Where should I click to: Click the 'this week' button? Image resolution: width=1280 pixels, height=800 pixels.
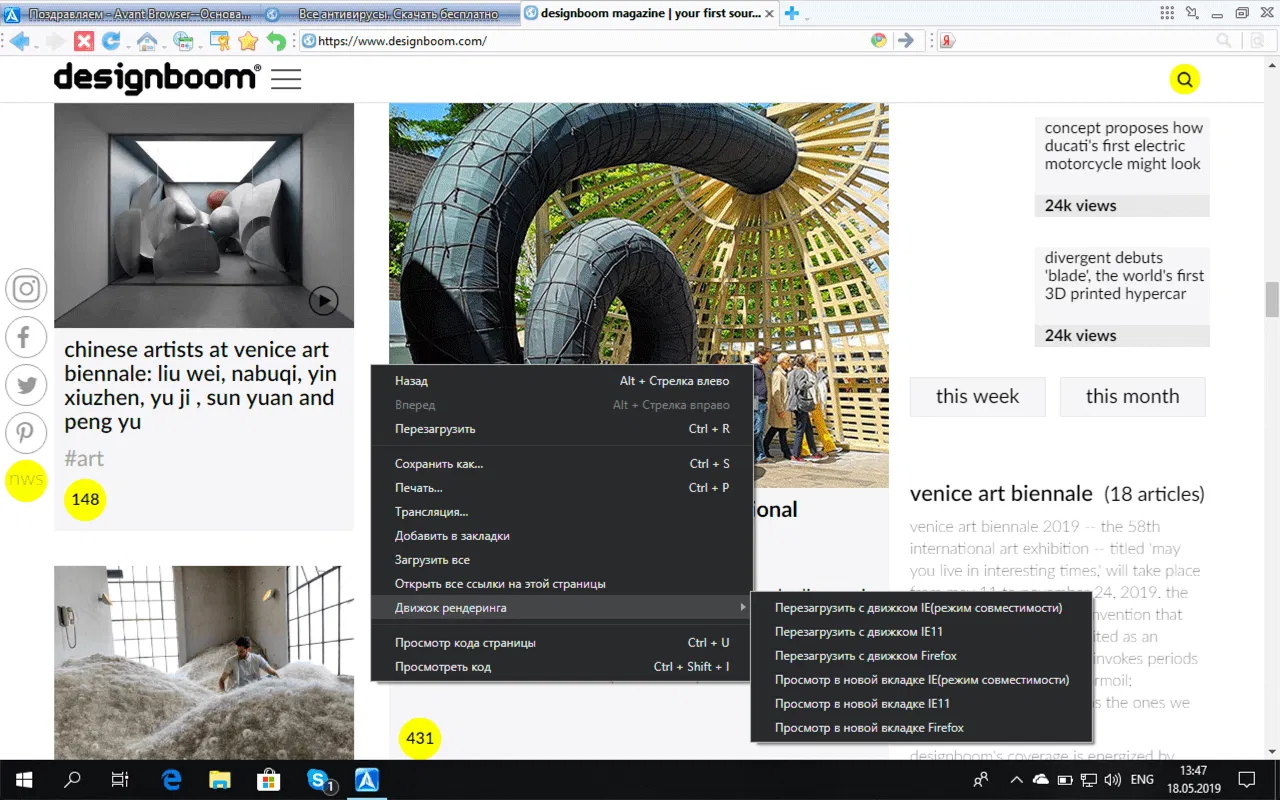pos(977,397)
